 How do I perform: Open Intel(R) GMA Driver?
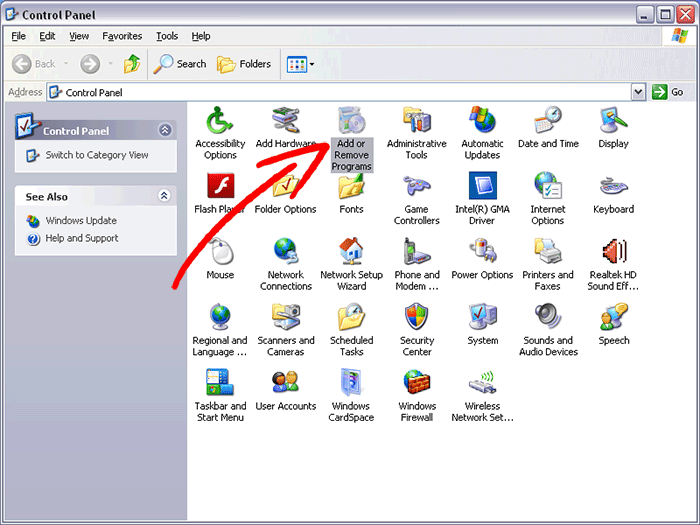pyautogui.click(x=482, y=199)
